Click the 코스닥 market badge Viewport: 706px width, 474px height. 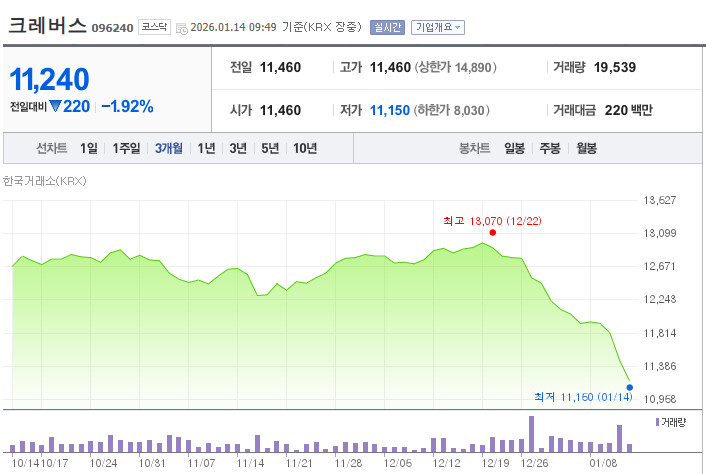click(x=154, y=27)
